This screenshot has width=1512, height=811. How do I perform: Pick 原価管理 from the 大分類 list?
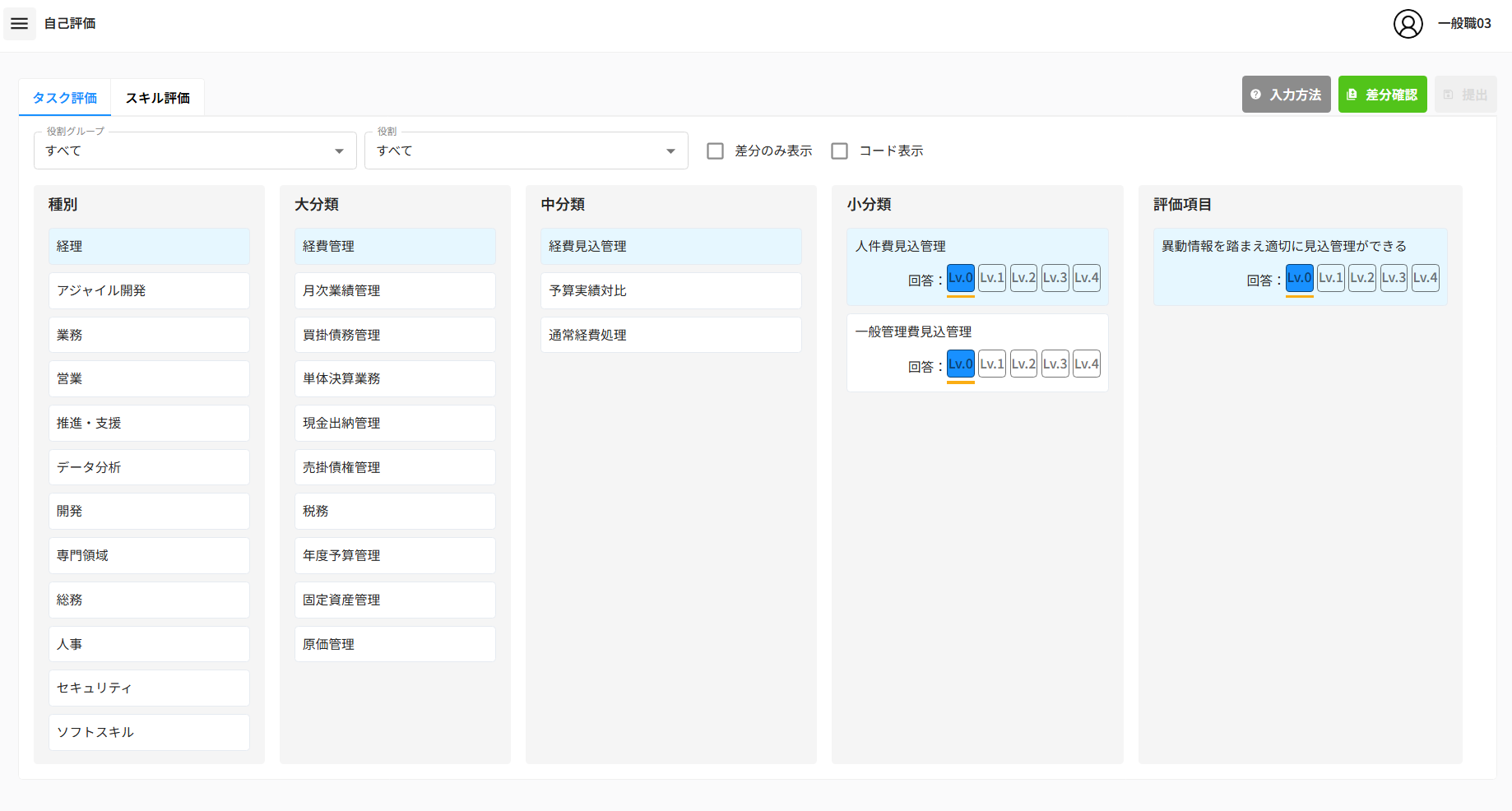pos(395,644)
